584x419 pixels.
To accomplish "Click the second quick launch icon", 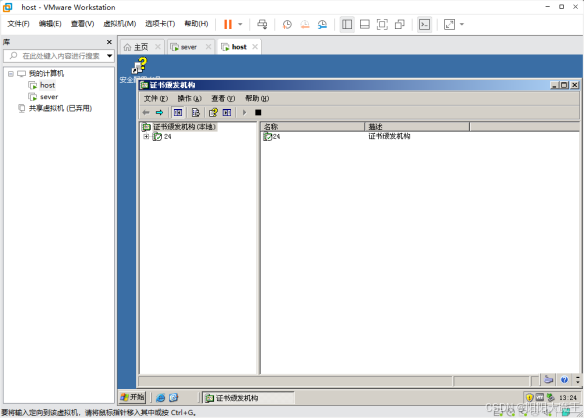I will pos(174,398).
